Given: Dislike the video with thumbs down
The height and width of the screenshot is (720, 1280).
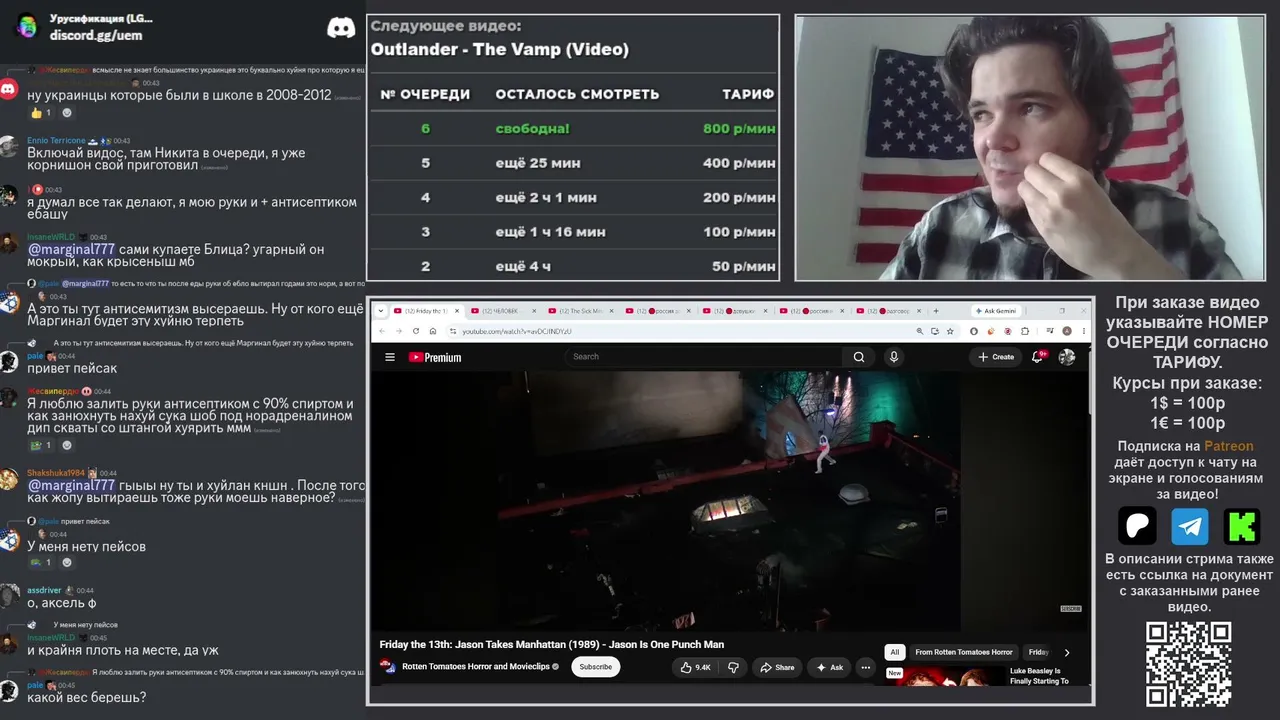Looking at the screenshot, I should click(x=733, y=667).
